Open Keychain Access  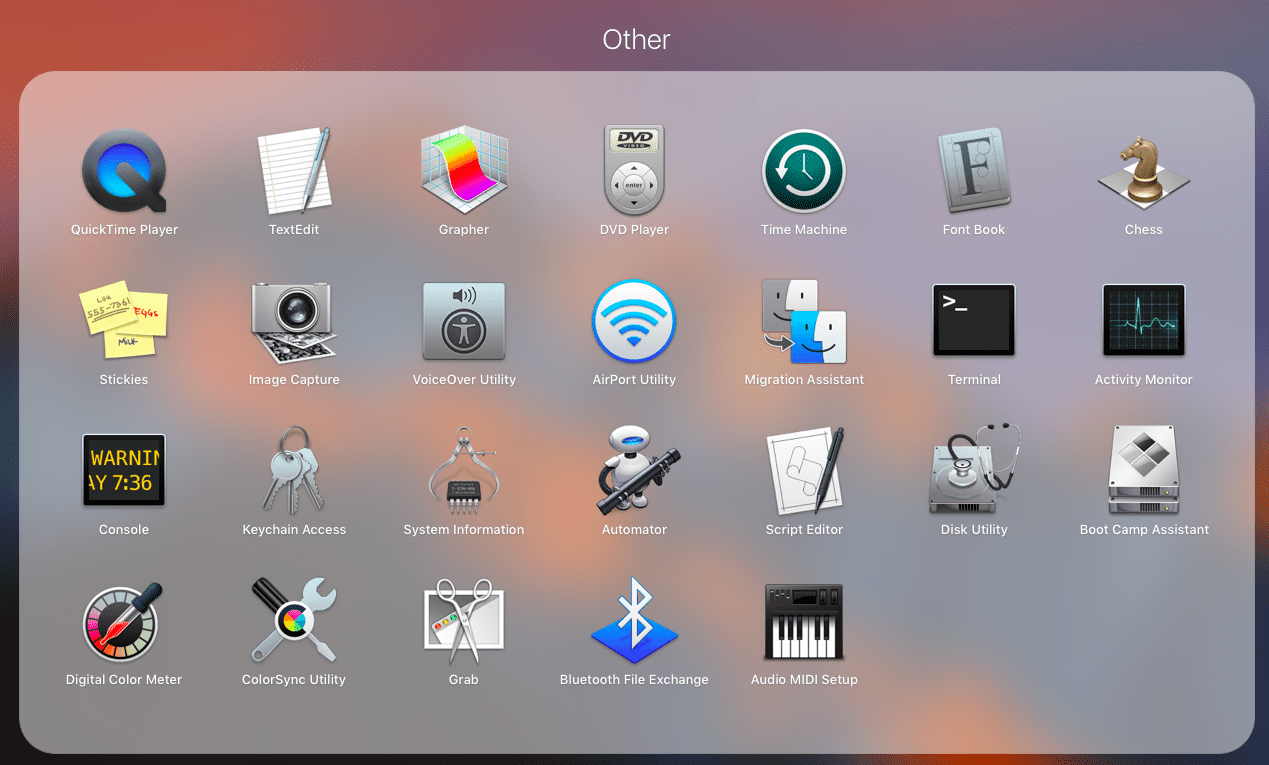tap(294, 471)
